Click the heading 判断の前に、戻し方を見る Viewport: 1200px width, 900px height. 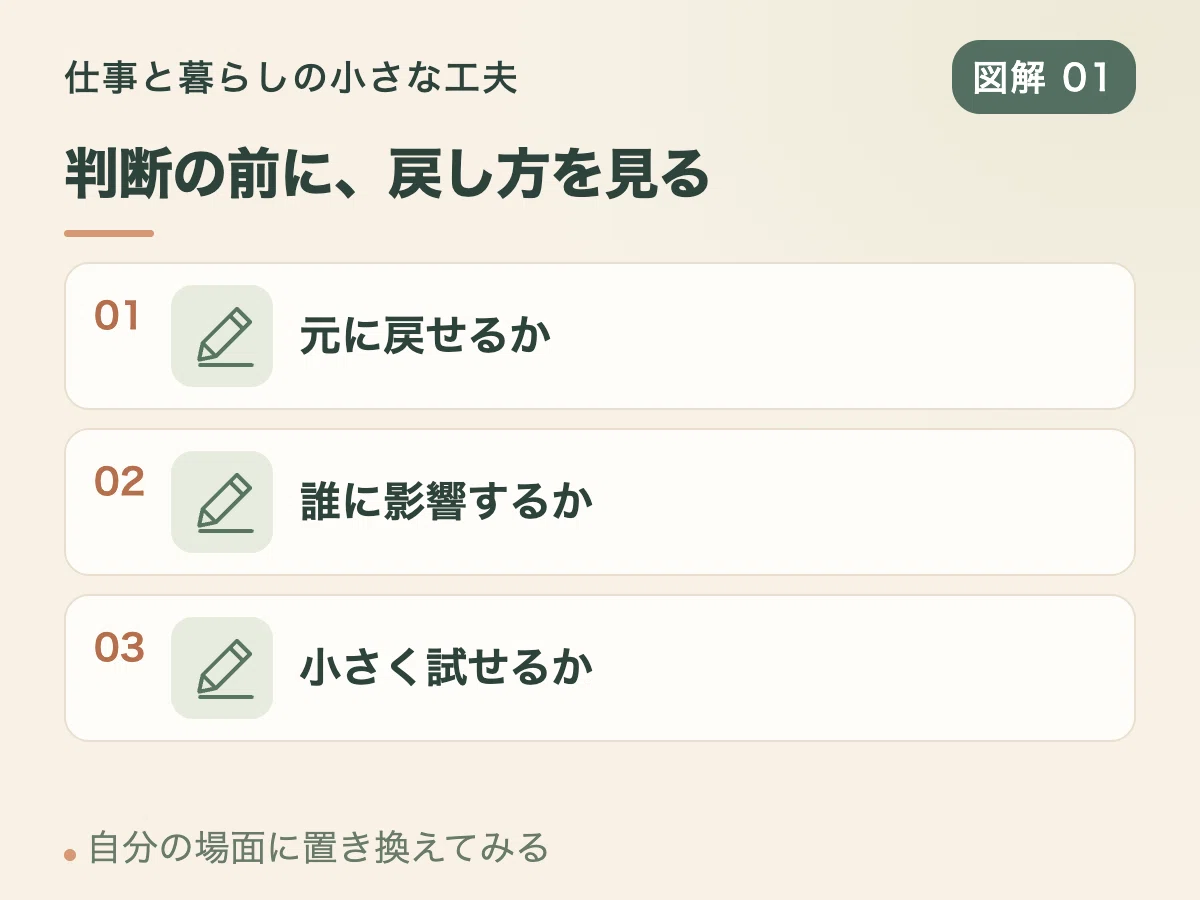click(x=387, y=175)
